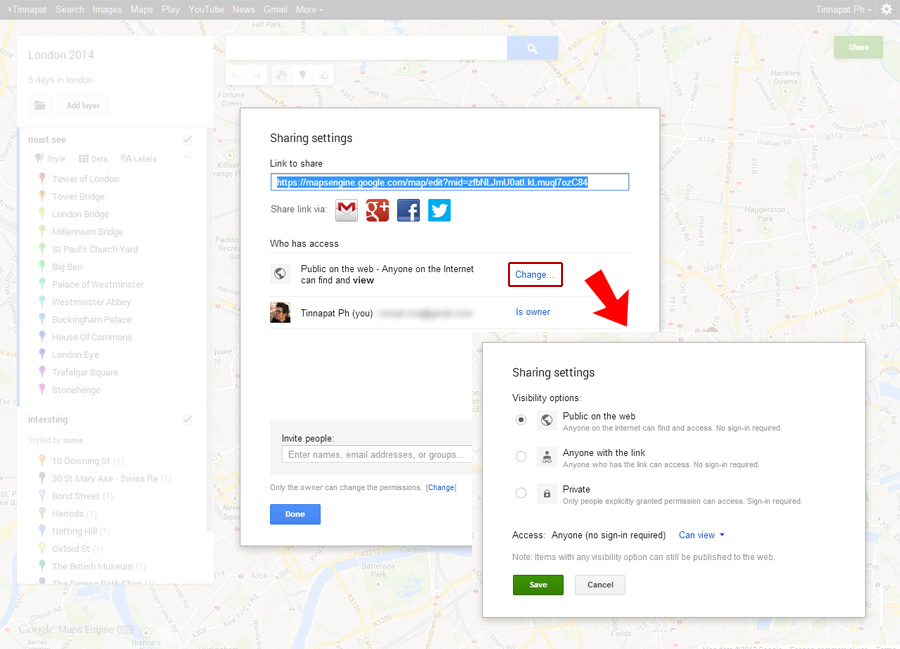Click the Invite people input field

point(377,454)
